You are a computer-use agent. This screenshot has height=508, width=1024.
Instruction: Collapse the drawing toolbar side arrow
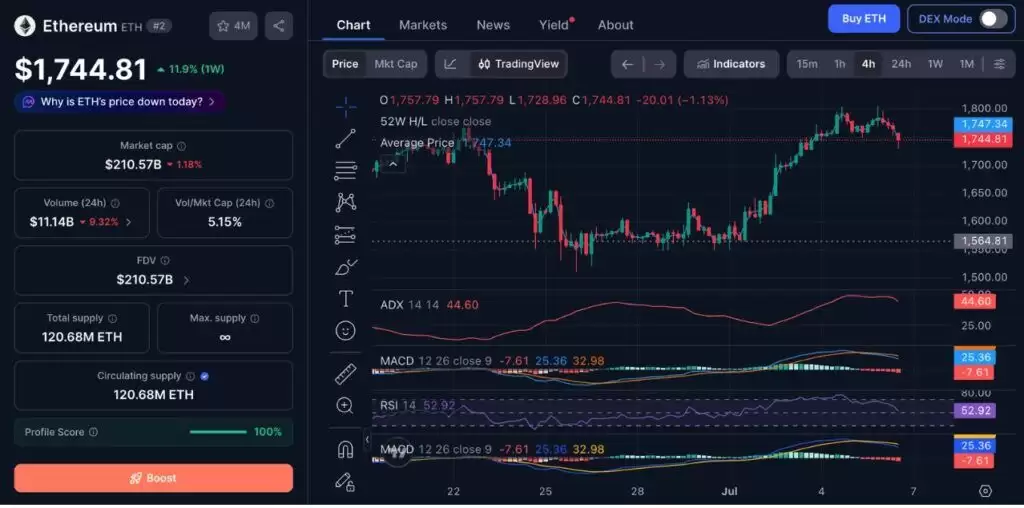coord(367,439)
